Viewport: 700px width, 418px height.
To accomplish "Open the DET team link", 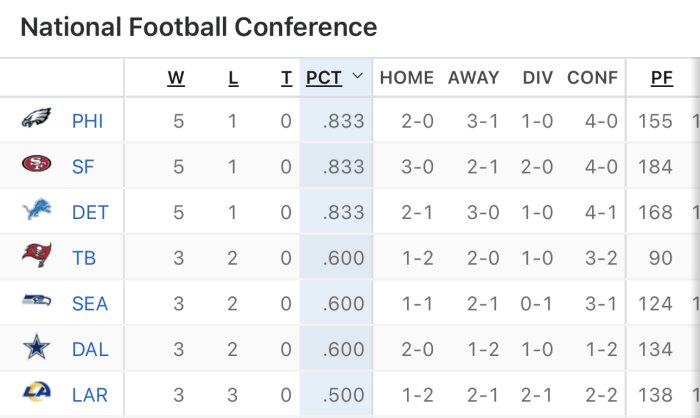I will click(90, 212).
